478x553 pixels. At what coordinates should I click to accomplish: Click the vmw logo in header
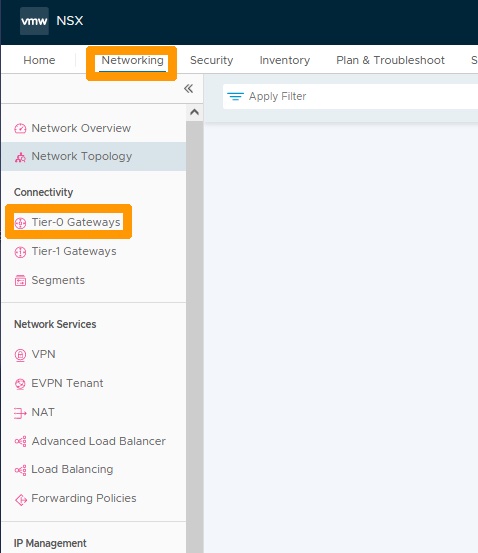coord(34,21)
